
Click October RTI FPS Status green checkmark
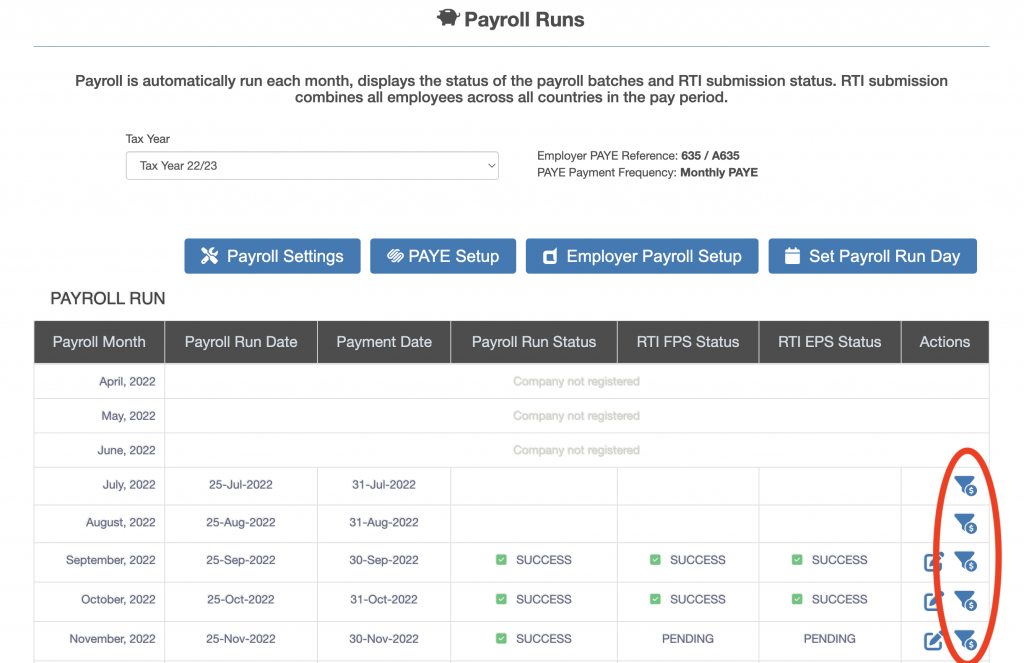655,599
